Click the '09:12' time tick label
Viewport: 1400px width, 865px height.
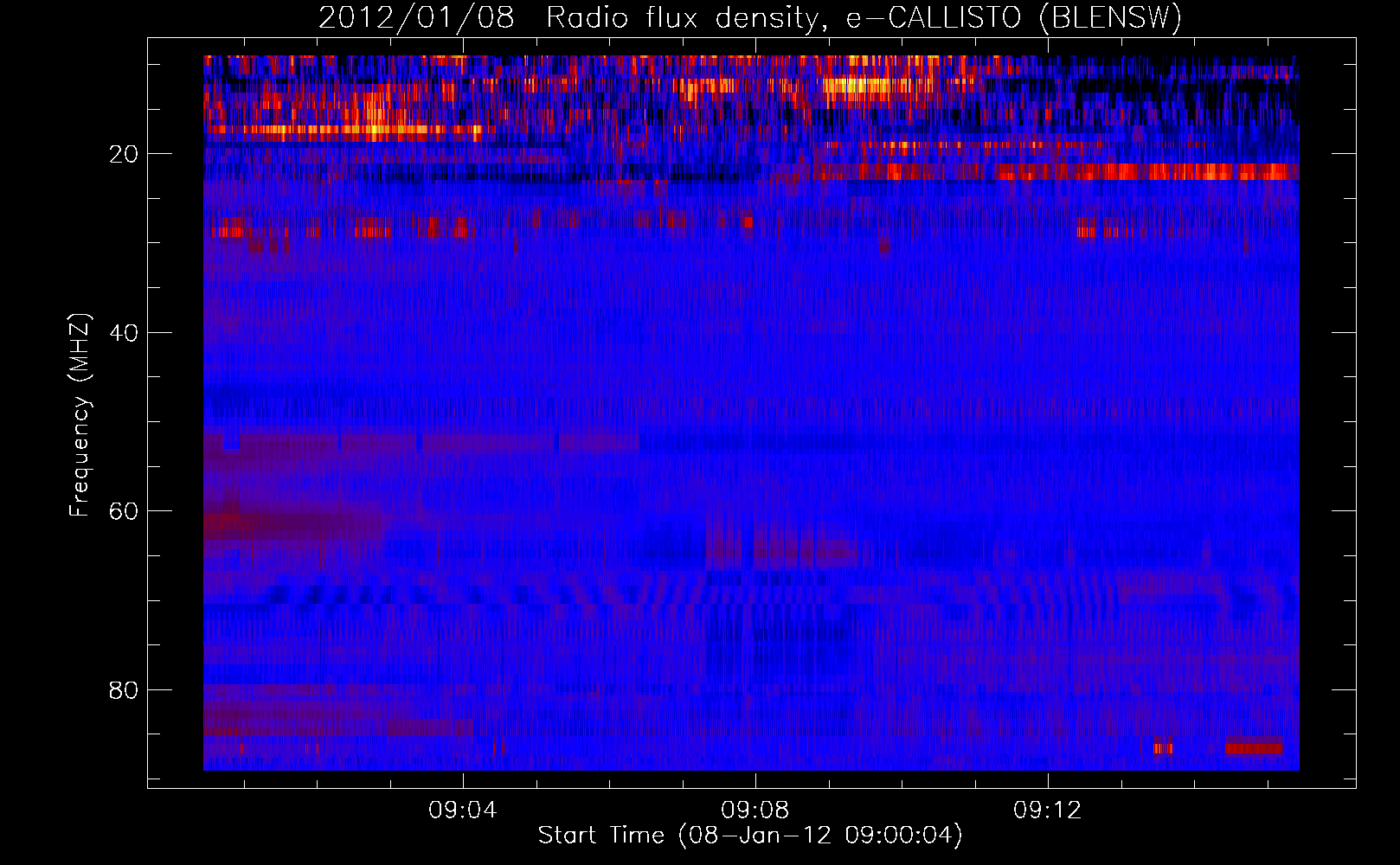coord(1048,811)
